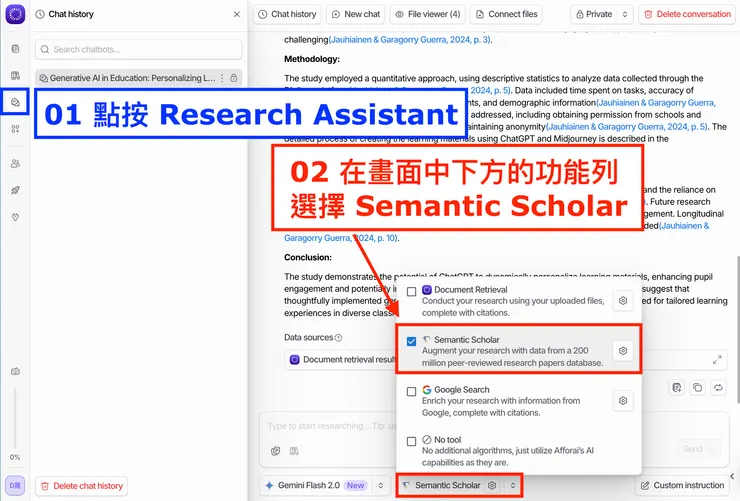Expand the Document retrieval results panel
740x501 pixels.
click(717, 359)
